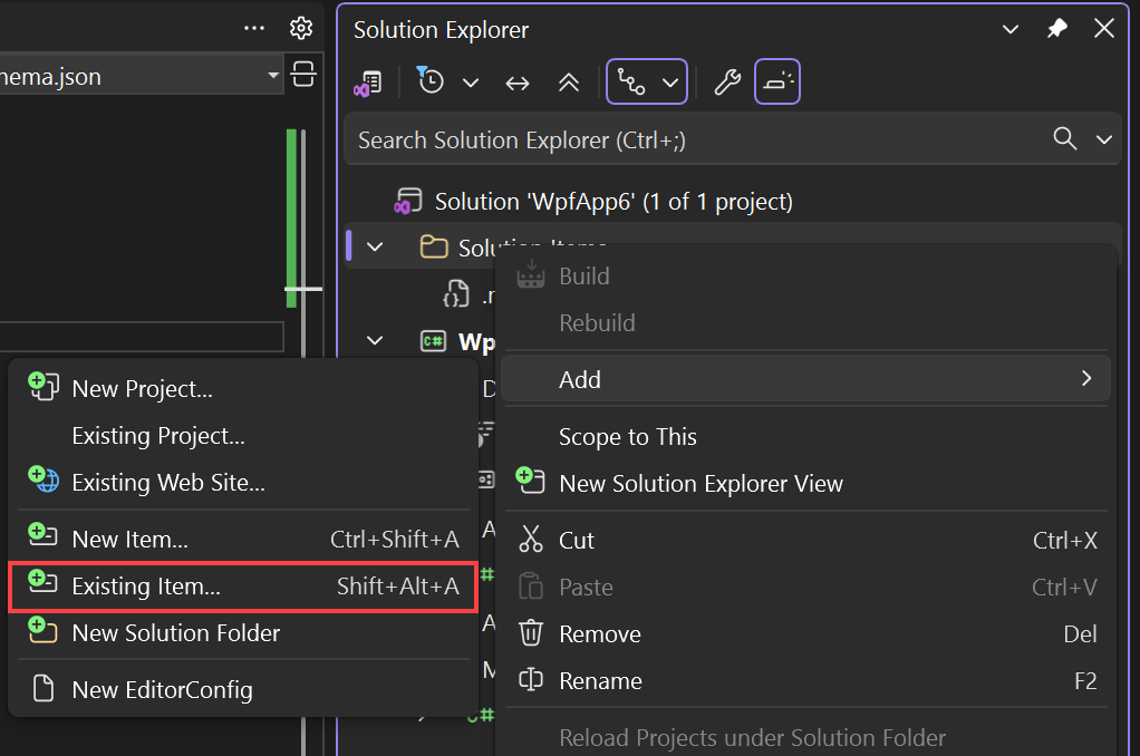
Task: Open the schema.json file dropdown arrow
Action: coord(271,74)
